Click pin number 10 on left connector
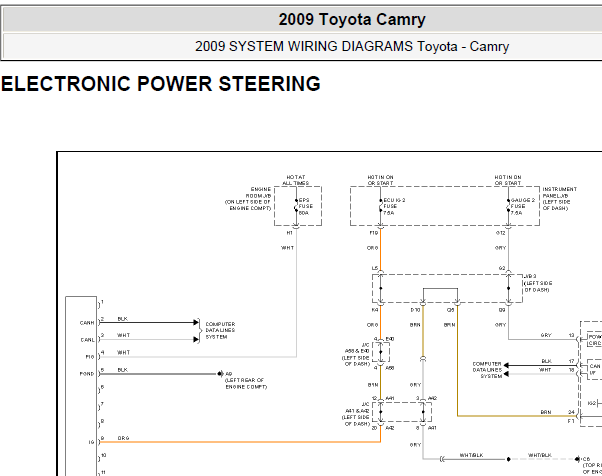 point(104,455)
